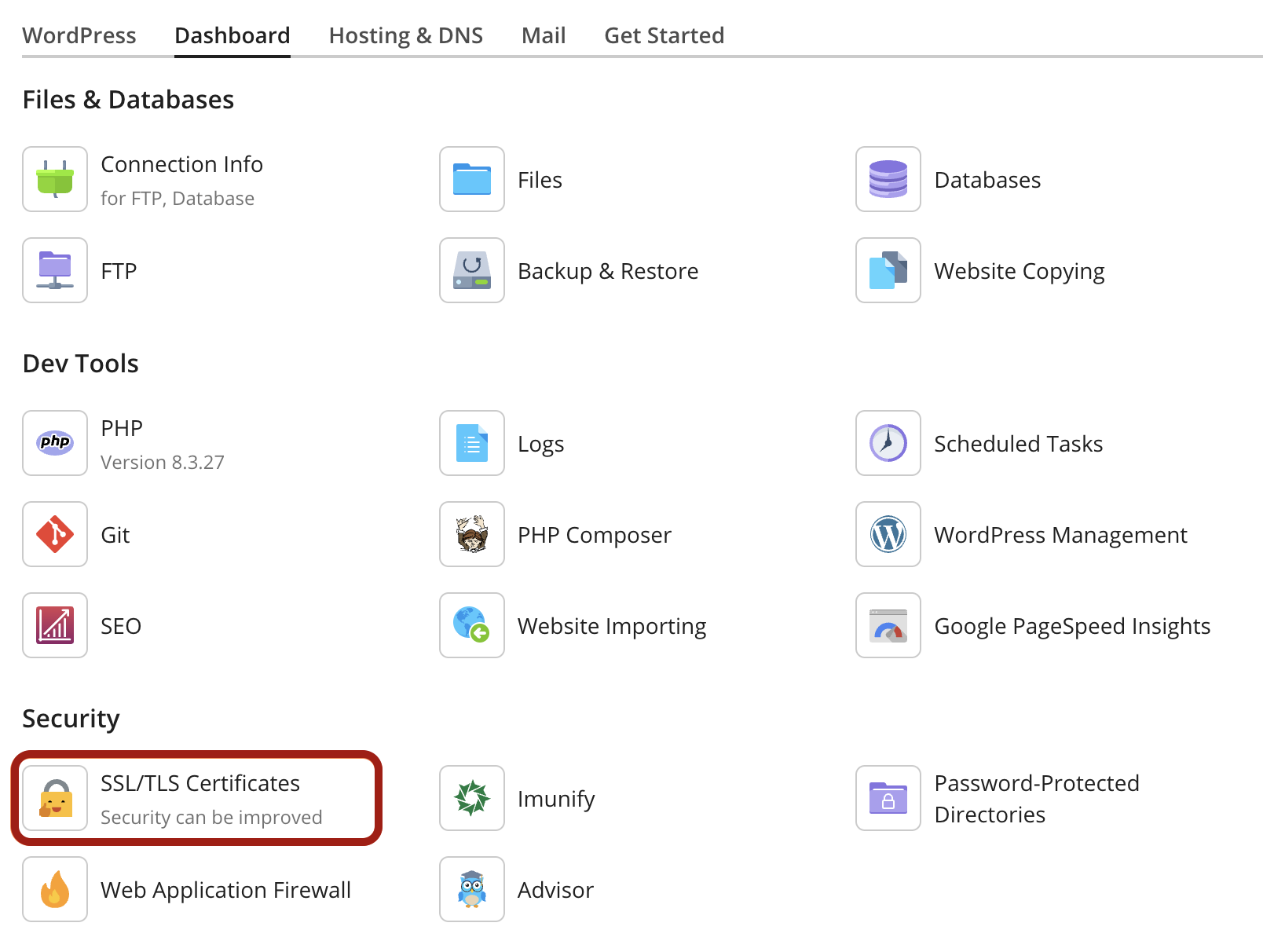Click the 'Version 8.3.27' text
This screenshot has width=1274, height=952.
point(163,463)
